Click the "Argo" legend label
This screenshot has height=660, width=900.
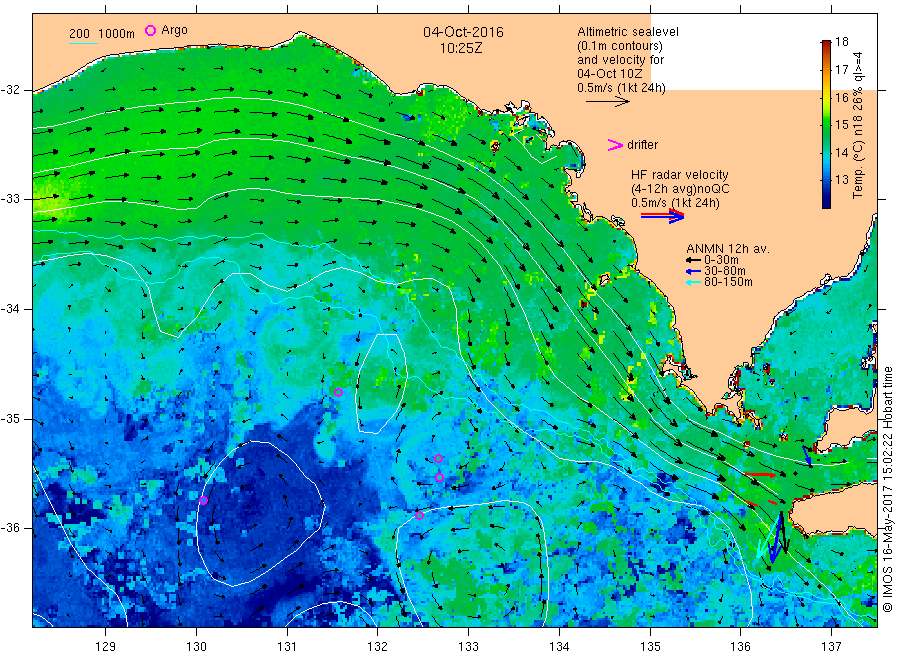(174, 30)
